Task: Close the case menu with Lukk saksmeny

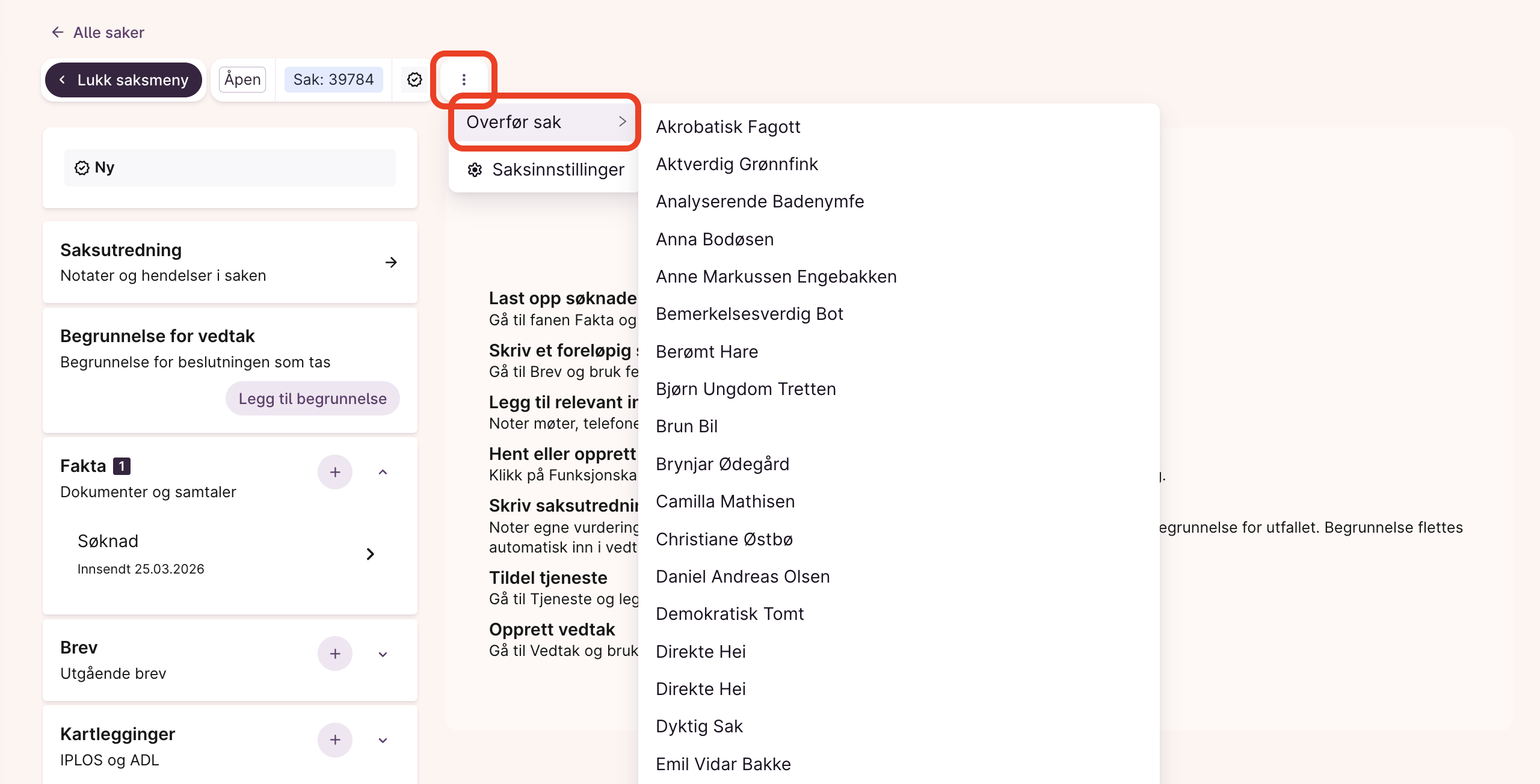Action: (x=124, y=80)
